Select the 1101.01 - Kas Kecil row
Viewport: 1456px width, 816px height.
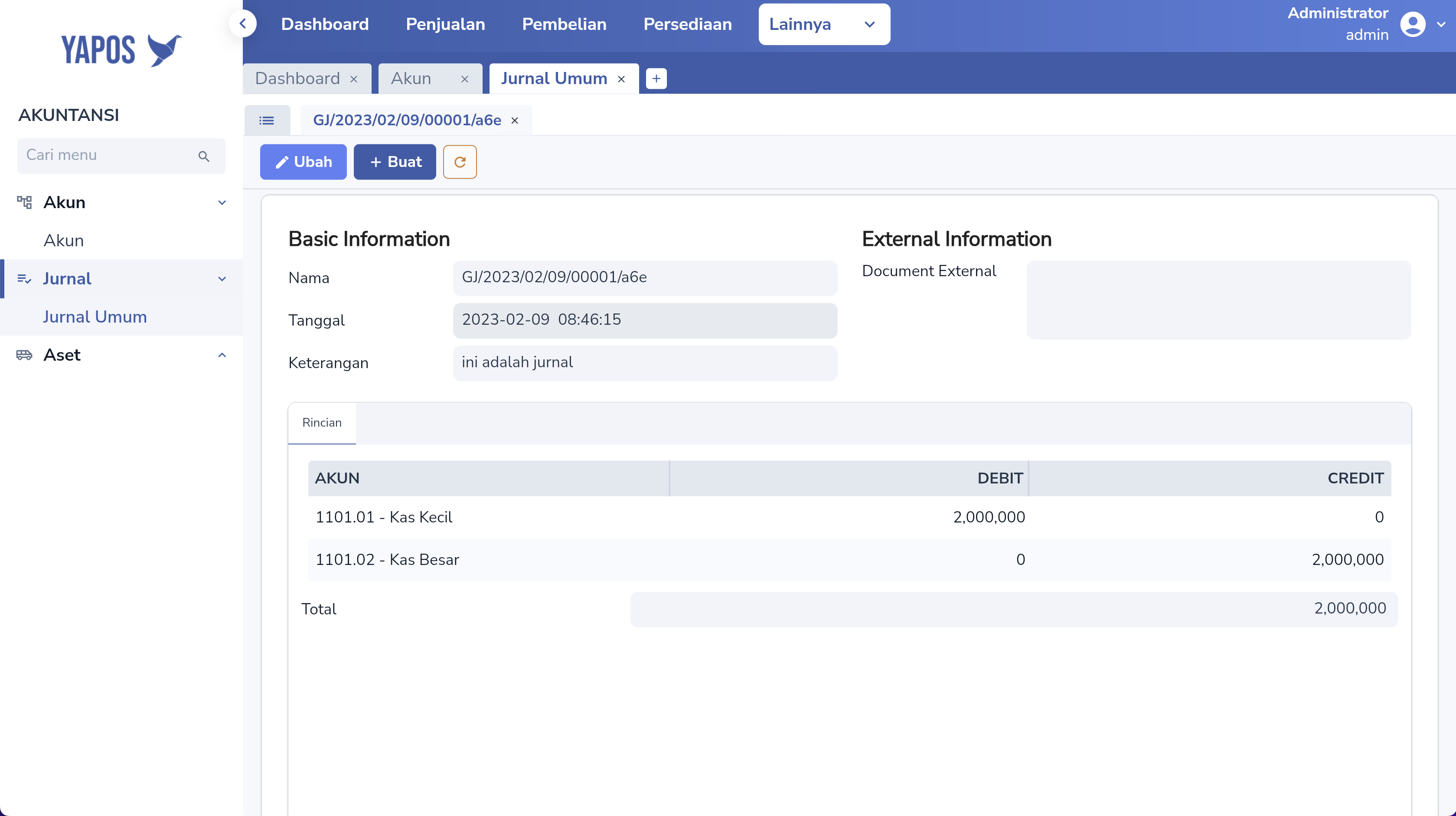click(849, 518)
